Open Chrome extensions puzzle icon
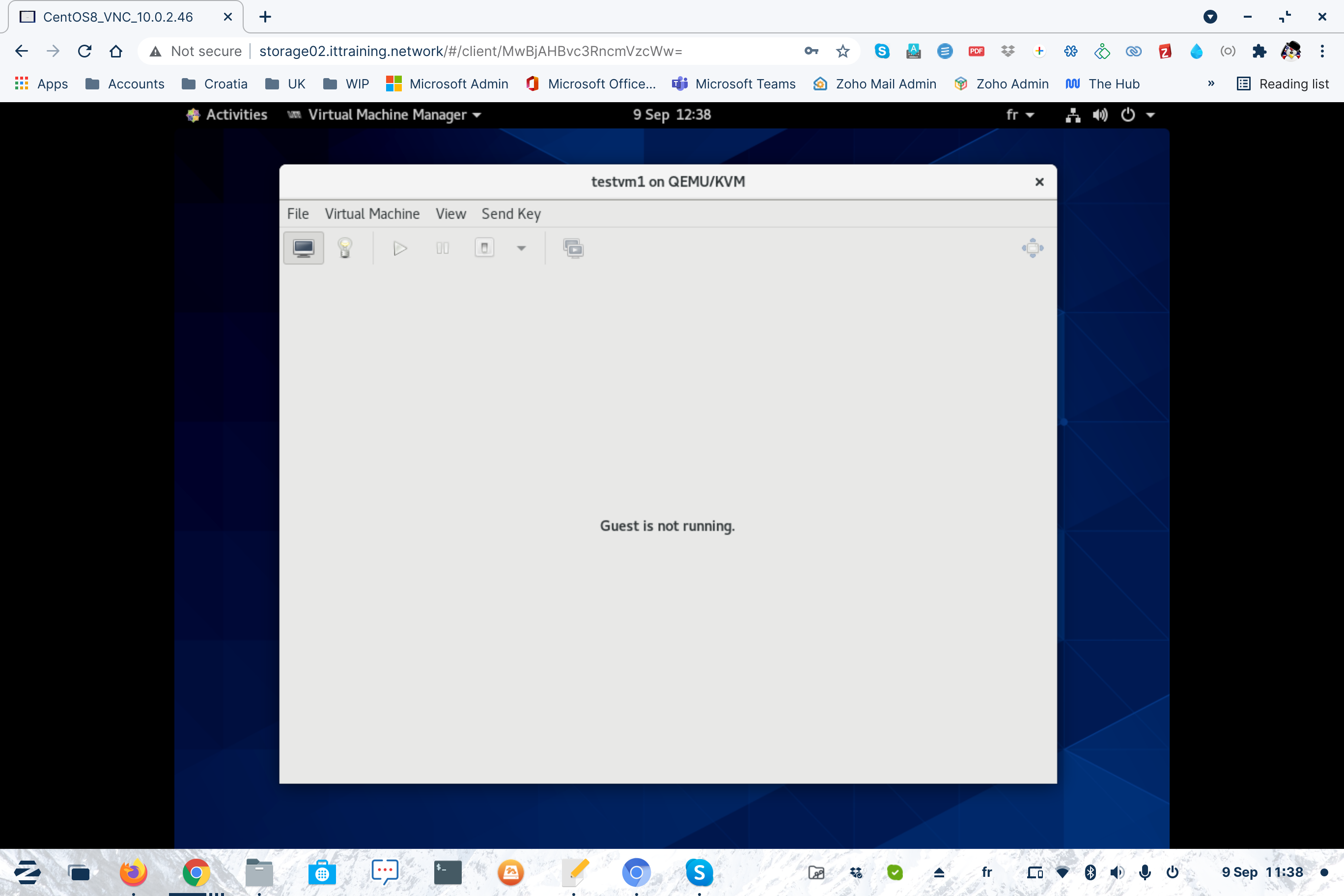Image resolution: width=1344 pixels, height=896 pixels. pos(1259,51)
